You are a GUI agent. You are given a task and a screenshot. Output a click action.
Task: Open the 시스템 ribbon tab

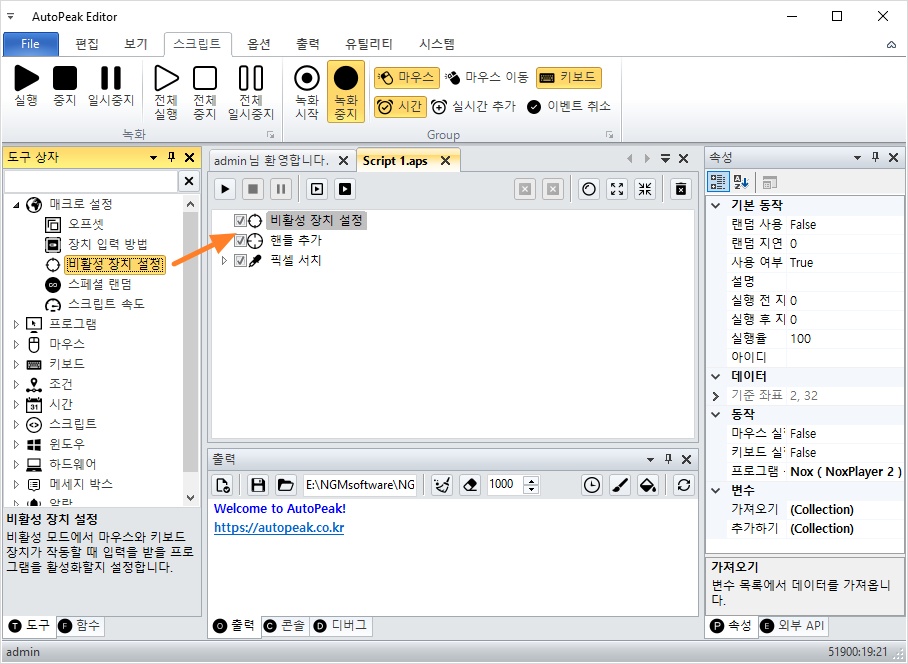coord(437,44)
